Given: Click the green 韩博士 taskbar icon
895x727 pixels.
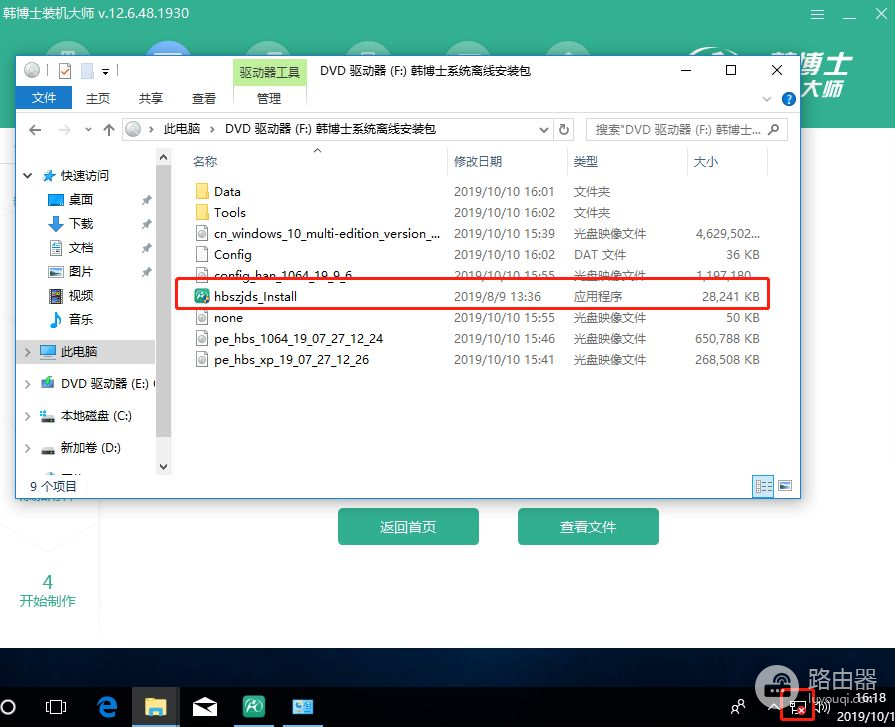Looking at the screenshot, I should tap(254, 707).
